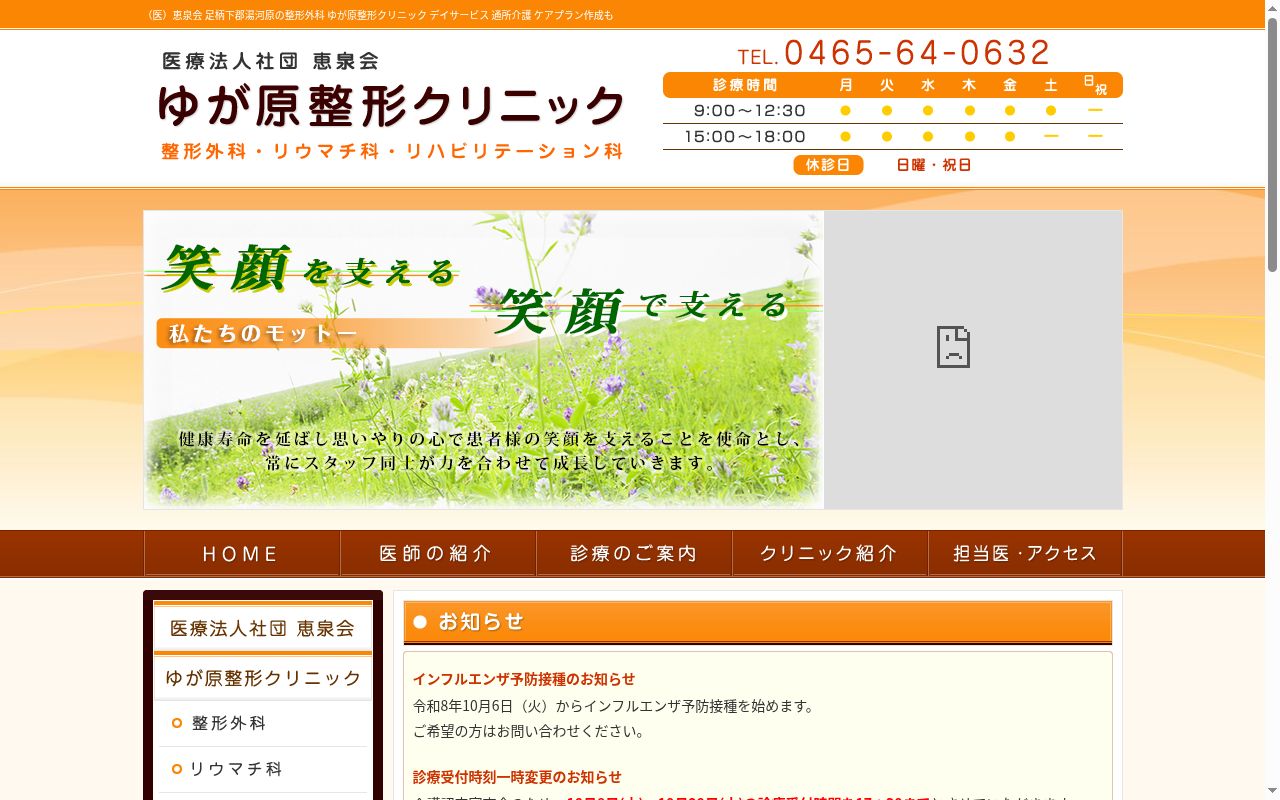This screenshot has width=1280, height=800.
Task: Click the TEL 0465-64-0632 phone number
Action: click(x=894, y=52)
